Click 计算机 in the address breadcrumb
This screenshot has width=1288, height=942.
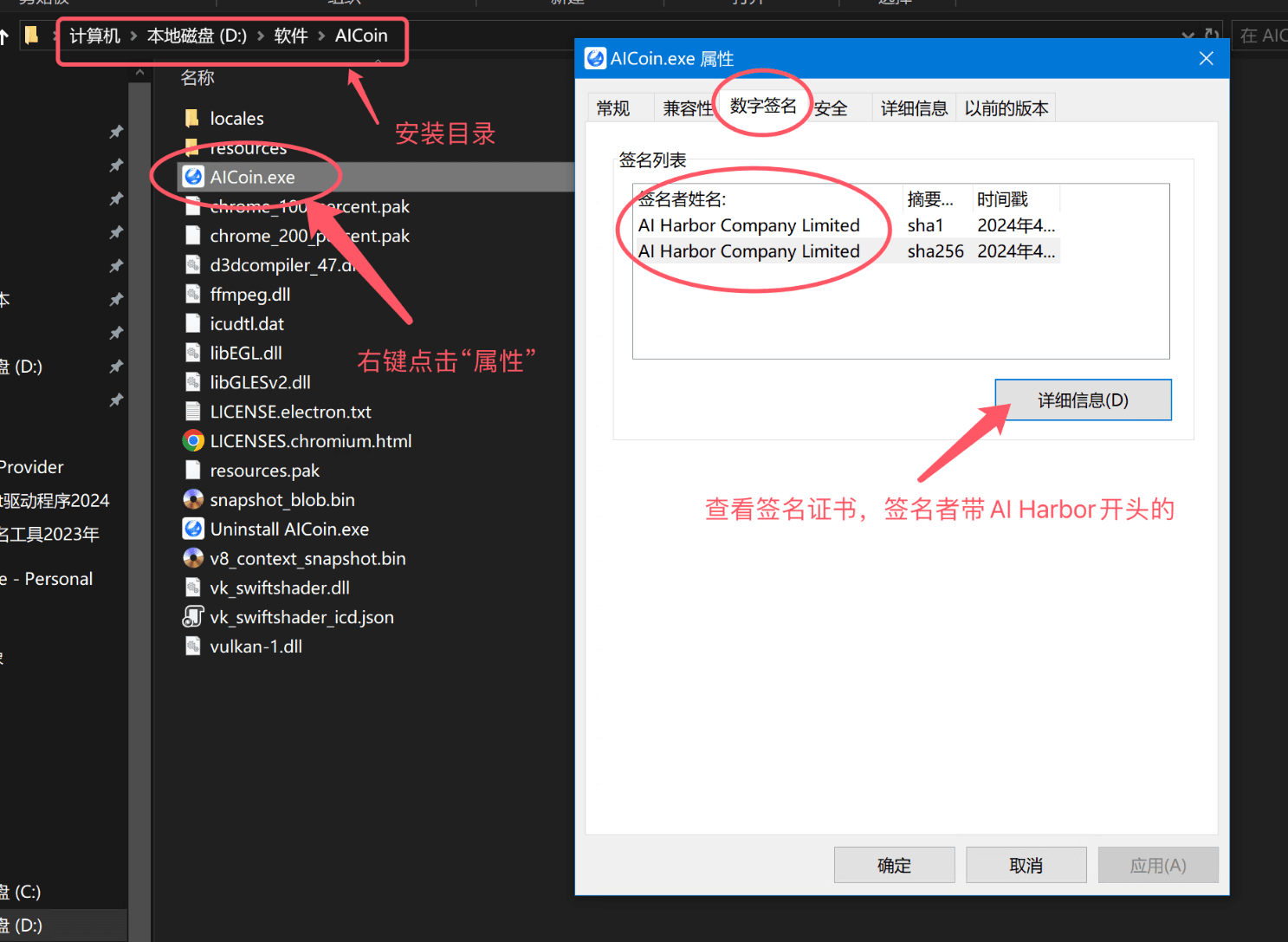(x=94, y=36)
